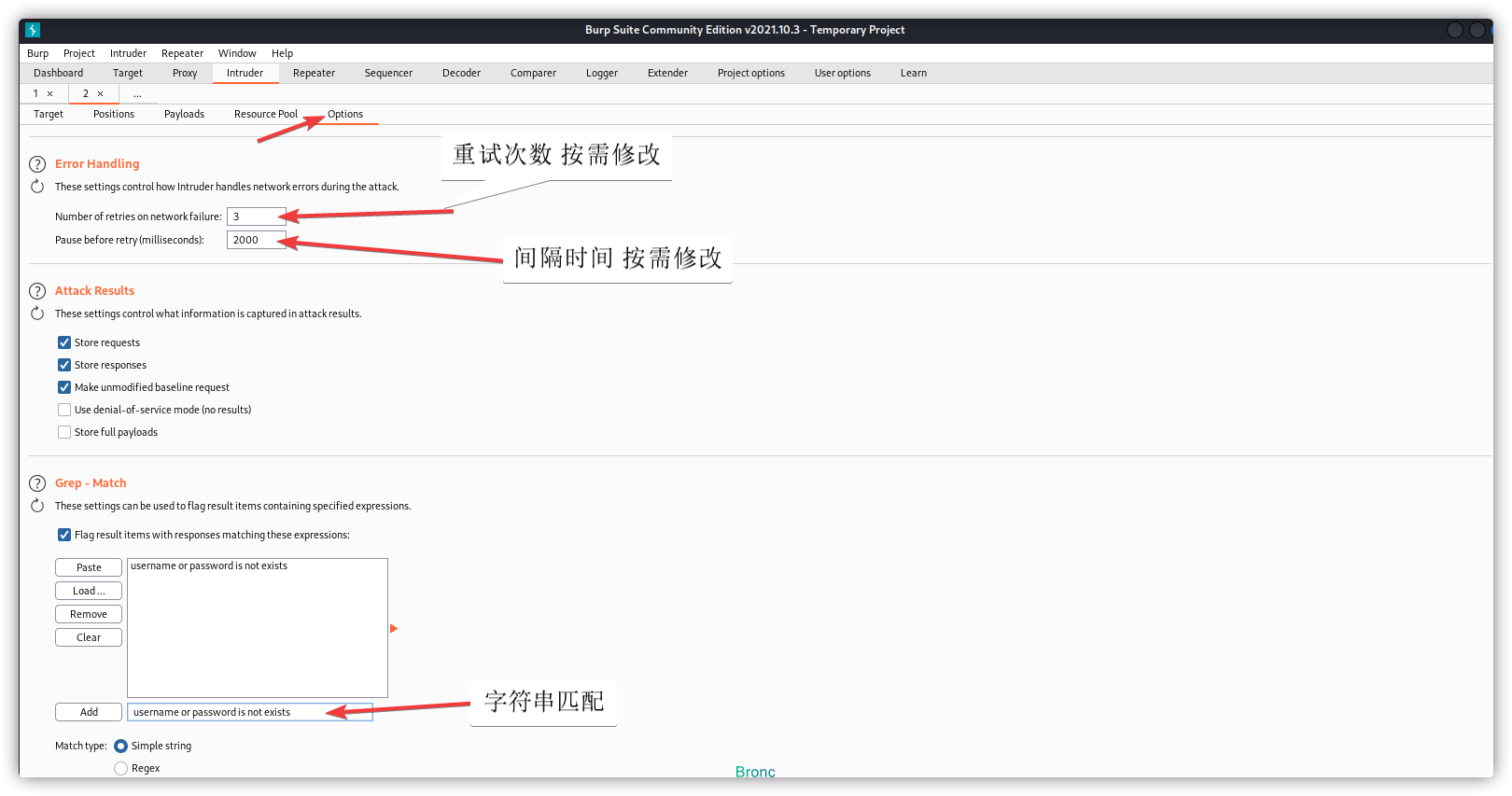Viewport: 1512px width, 796px height.
Task: Open the Learn tab
Action: coord(914,73)
